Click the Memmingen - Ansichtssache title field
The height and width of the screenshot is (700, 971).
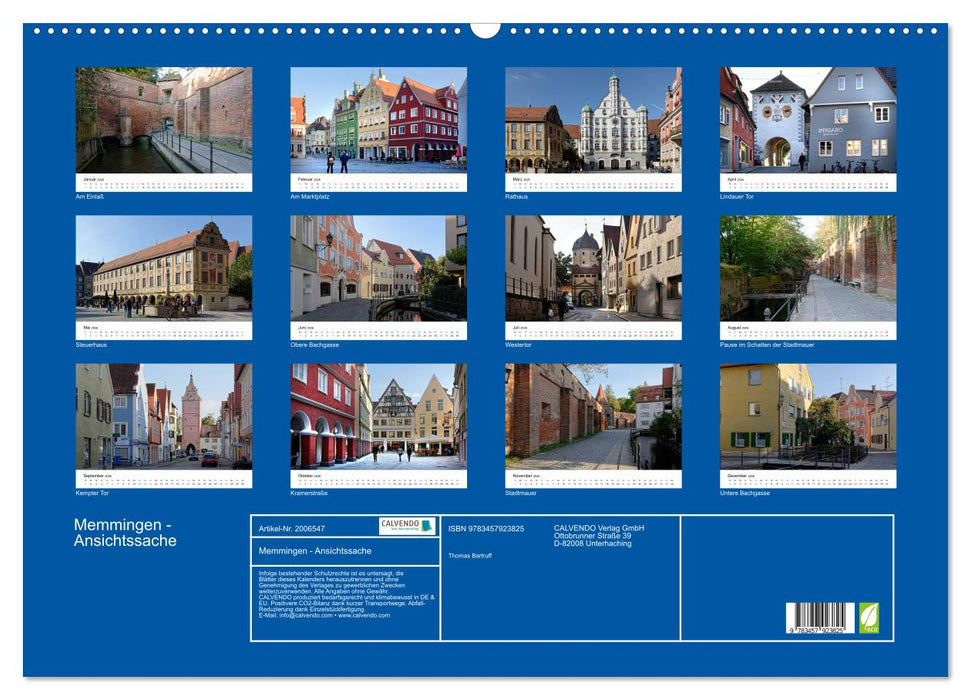pyautogui.click(x=315, y=550)
